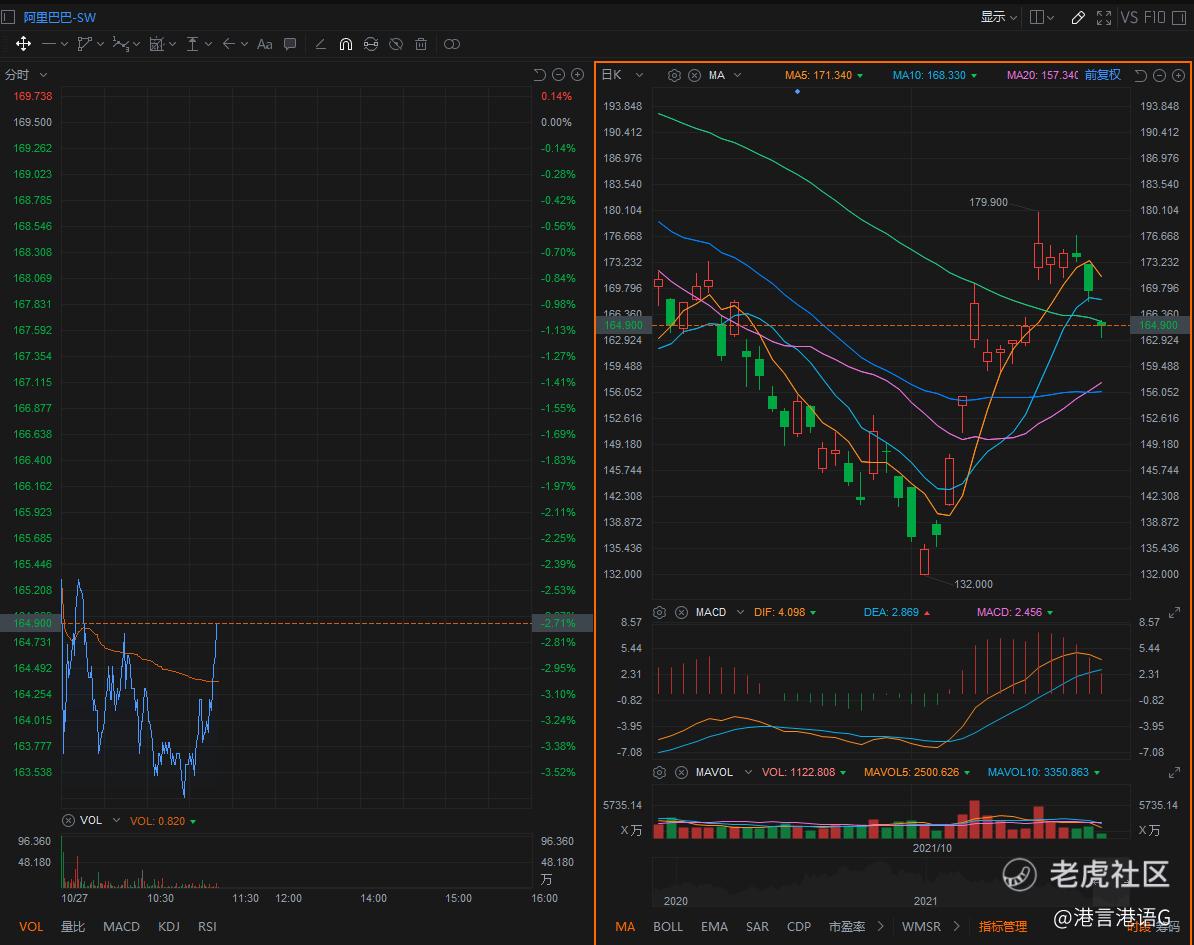The height and width of the screenshot is (945, 1194).
Task: Select the Aa text annotation tool
Action: [264, 44]
